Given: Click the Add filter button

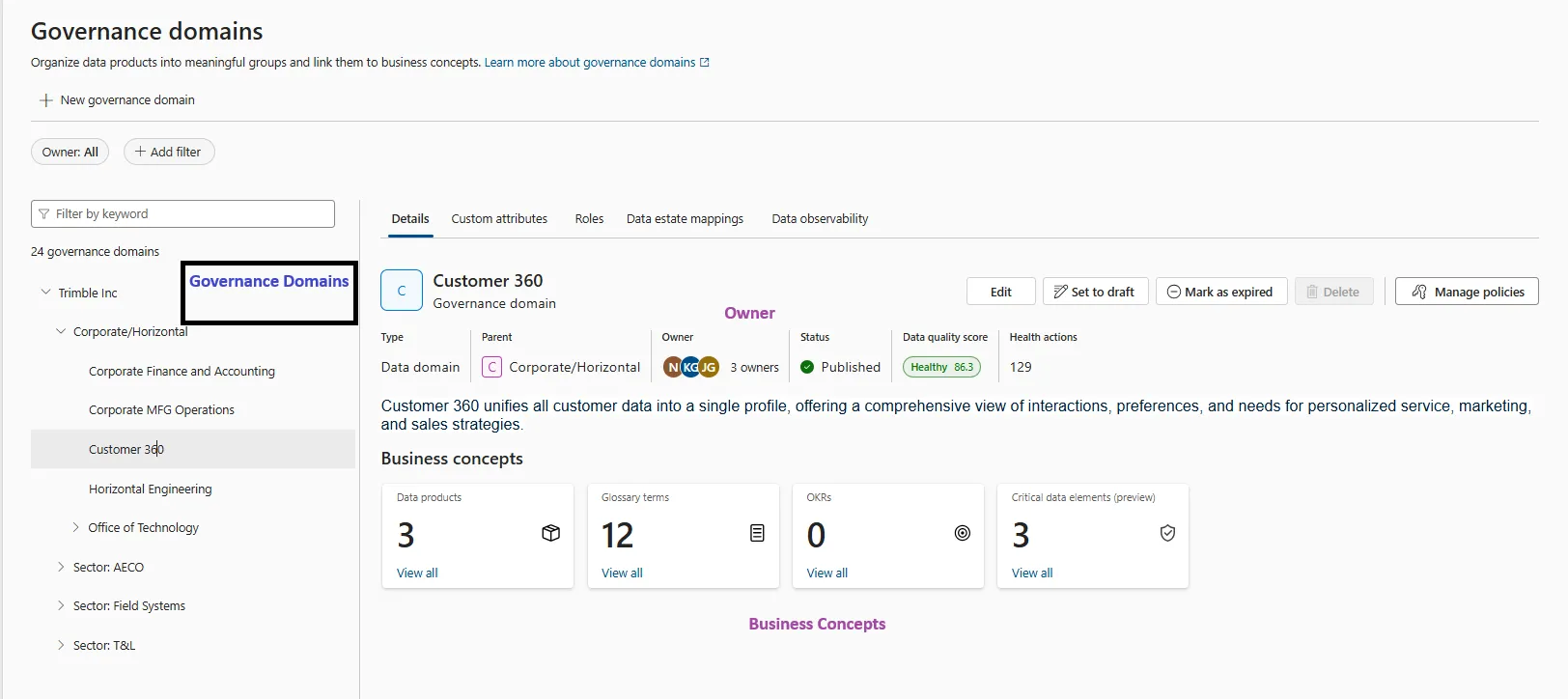Looking at the screenshot, I should click(169, 152).
